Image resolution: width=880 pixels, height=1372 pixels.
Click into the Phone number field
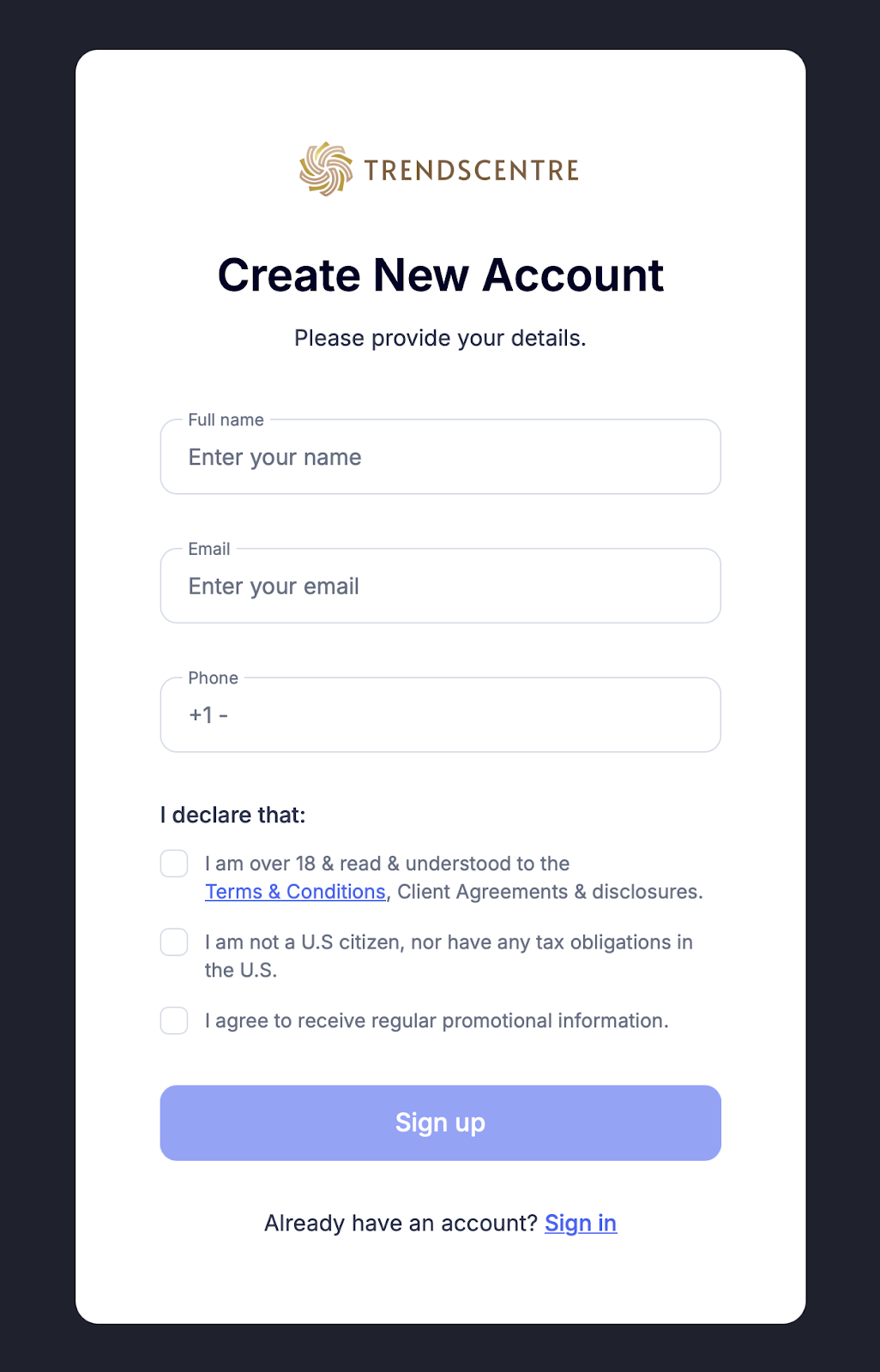pyautogui.click(x=440, y=715)
